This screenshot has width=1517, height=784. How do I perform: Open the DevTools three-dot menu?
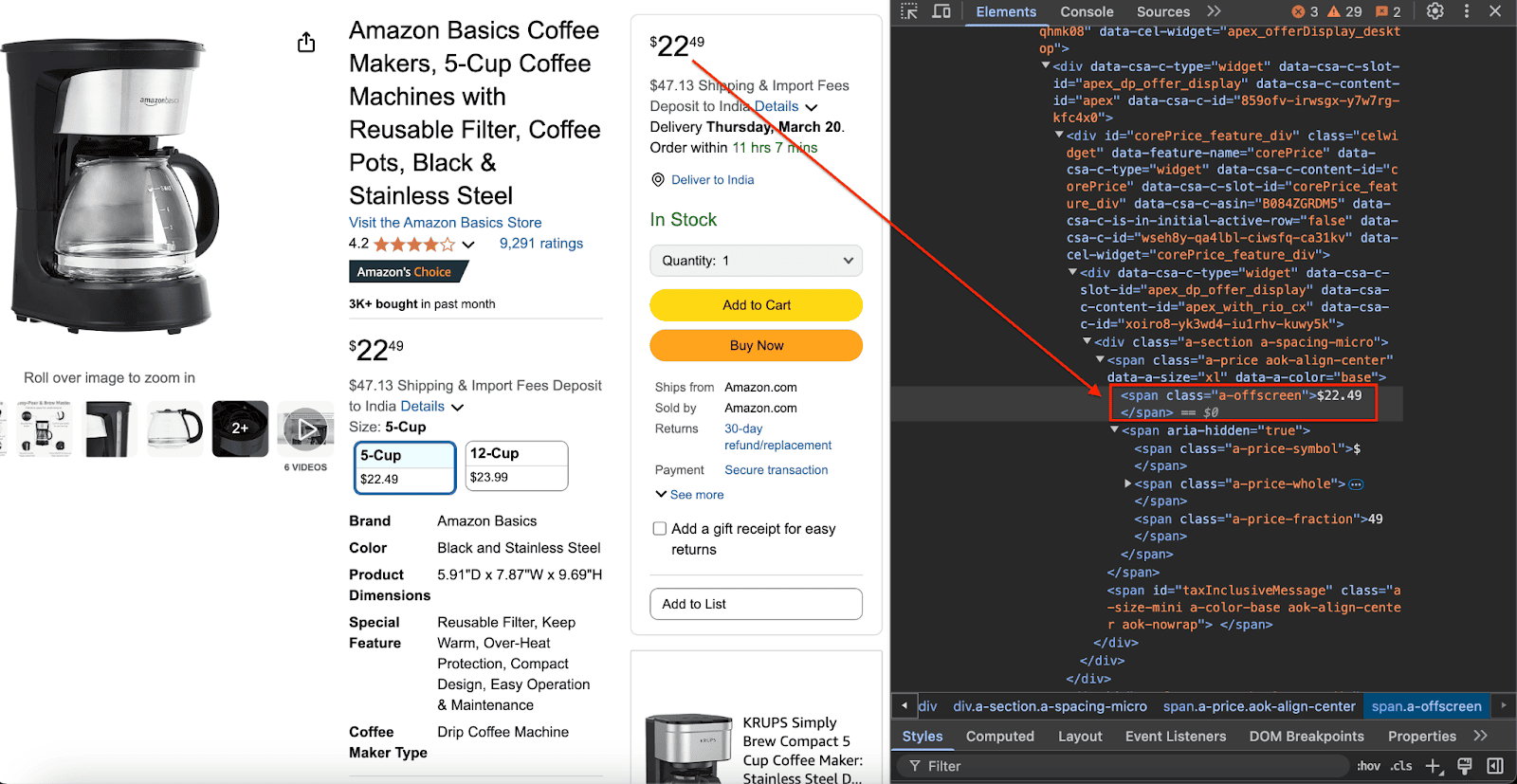(1467, 11)
